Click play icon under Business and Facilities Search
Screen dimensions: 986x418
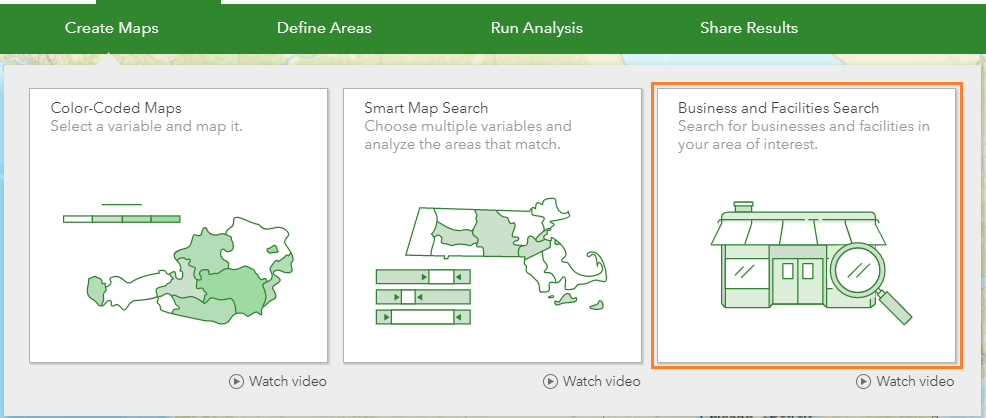864,381
